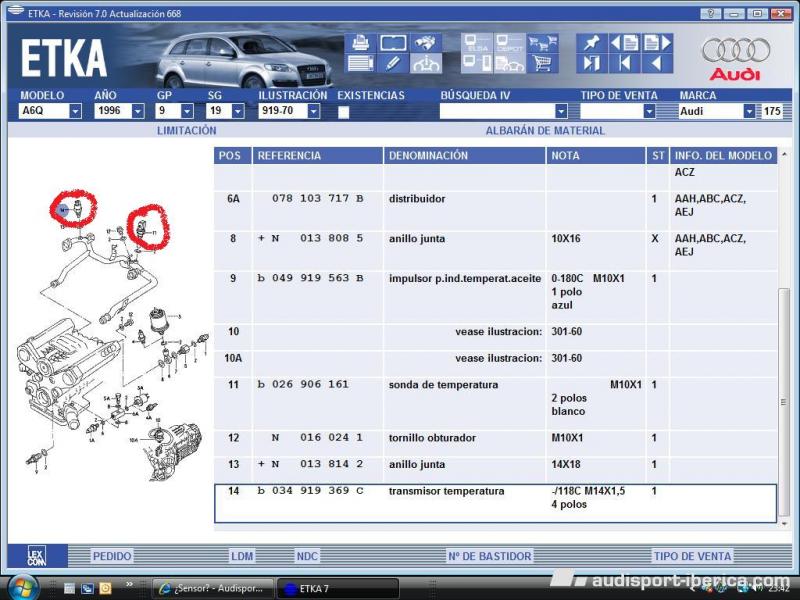Click the parts list scrollbar thumb
Image resolution: width=800 pixels, height=600 pixels.
coord(784,403)
